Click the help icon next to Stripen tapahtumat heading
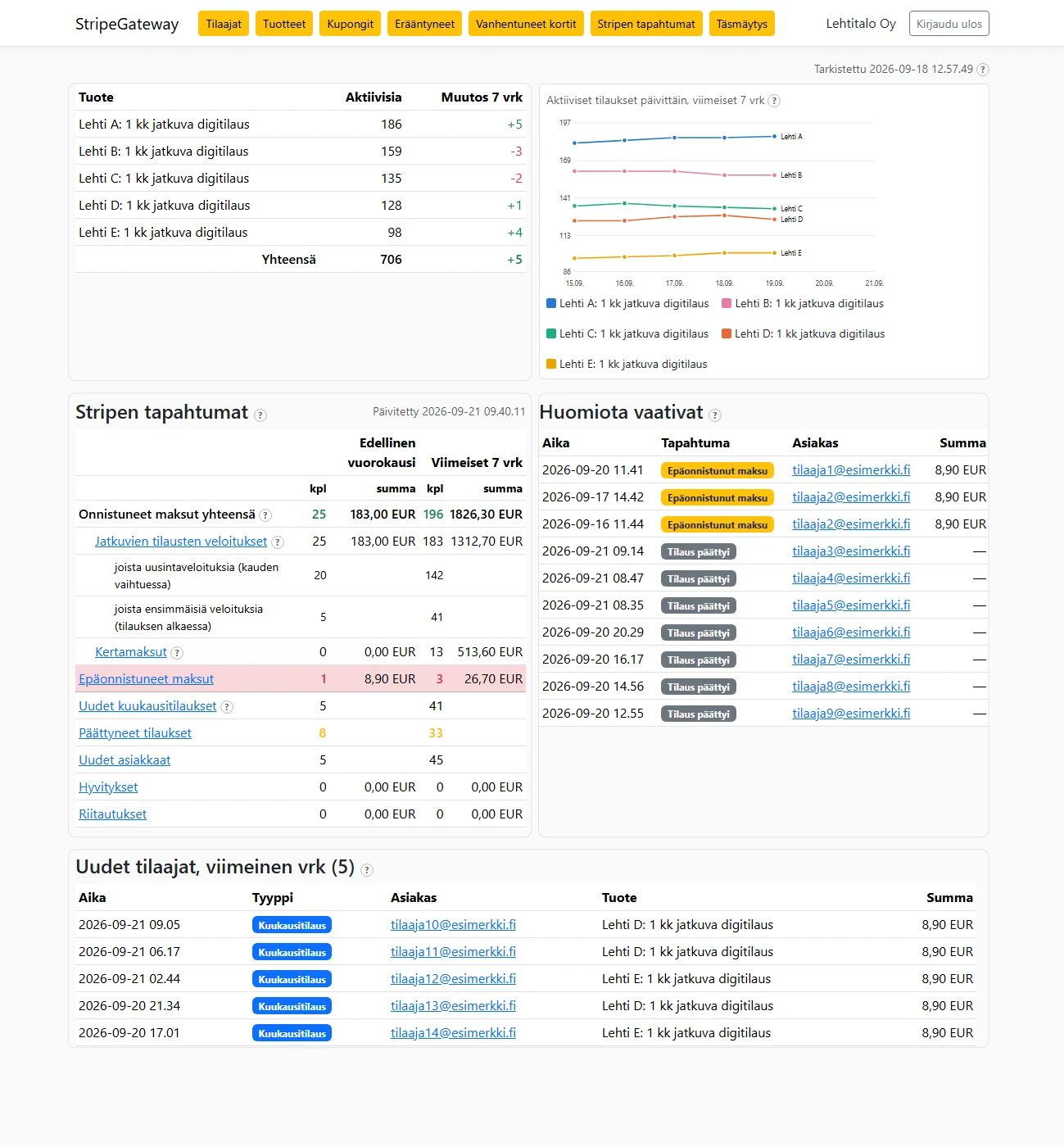Image resolution: width=1064 pixels, height=1147 pixels. (x=260, y=415)
